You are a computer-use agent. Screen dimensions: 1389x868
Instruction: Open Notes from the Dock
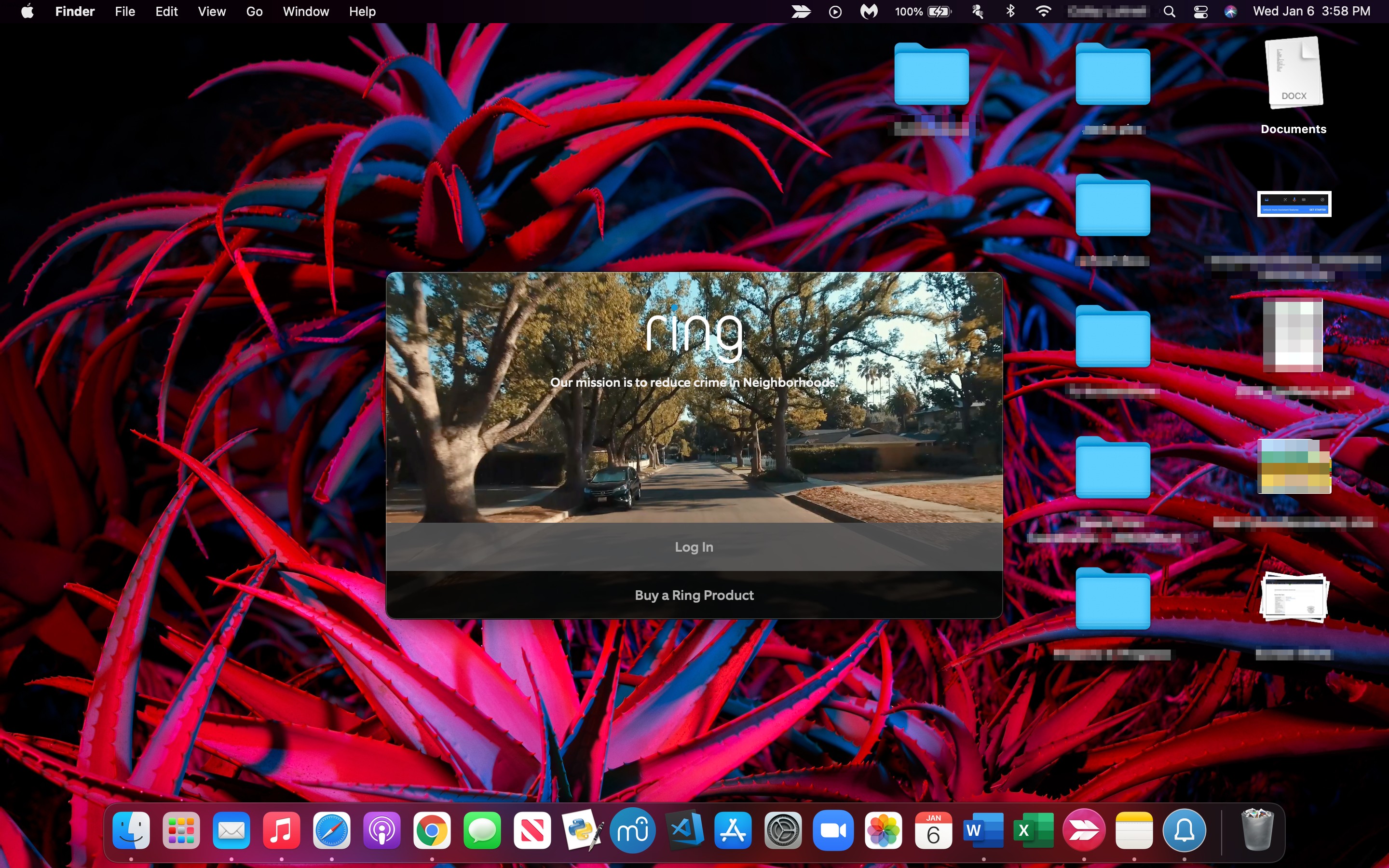[x=1133, y=830]
